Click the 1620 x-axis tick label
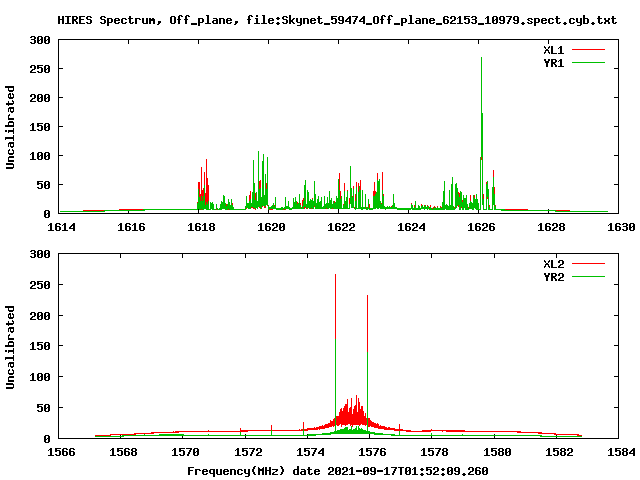 click(271, 227)
